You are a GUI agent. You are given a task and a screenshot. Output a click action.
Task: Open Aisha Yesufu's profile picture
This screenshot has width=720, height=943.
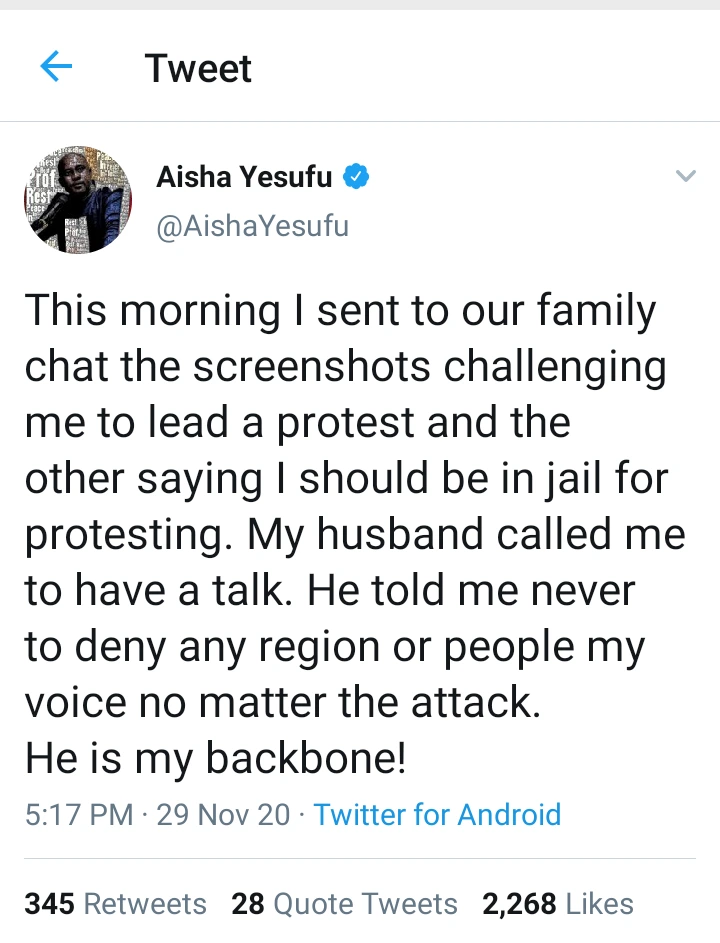(x=78, y=199)
